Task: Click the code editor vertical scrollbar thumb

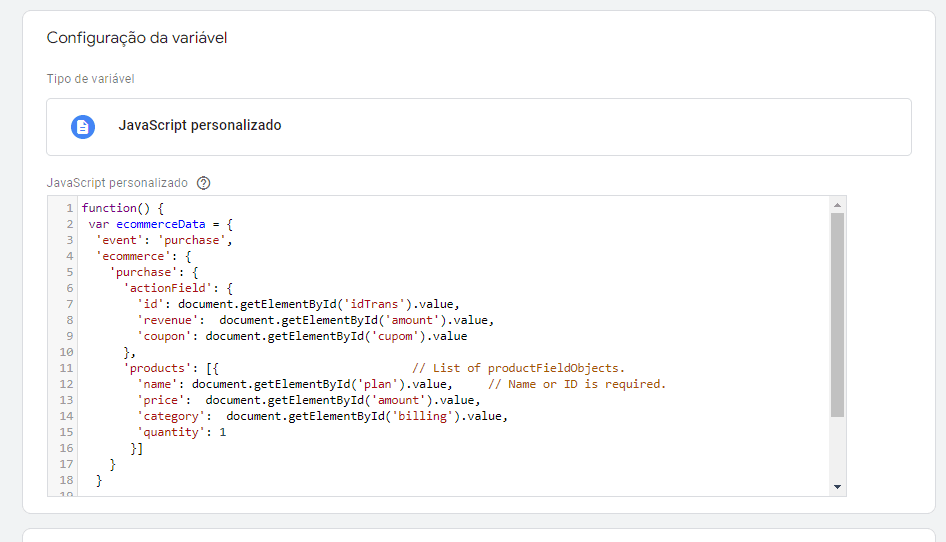Action: (837, 314)
